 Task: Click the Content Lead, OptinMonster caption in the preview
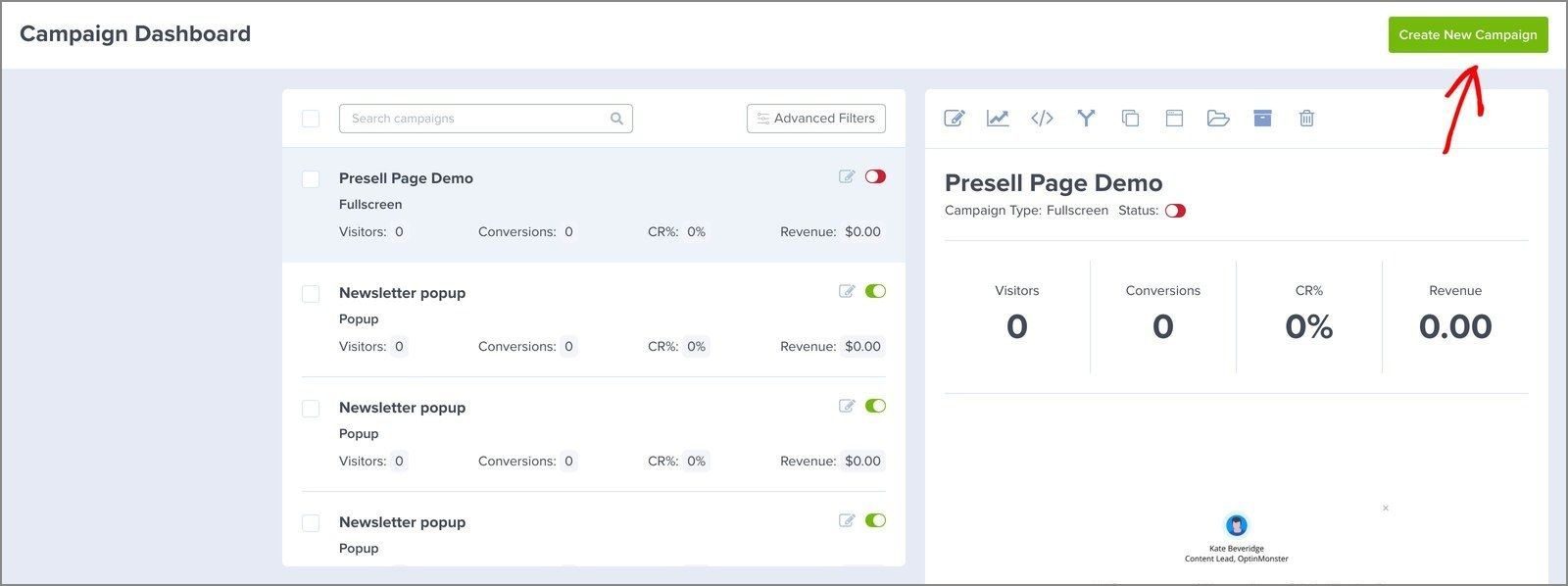(x=1237, y=559)
